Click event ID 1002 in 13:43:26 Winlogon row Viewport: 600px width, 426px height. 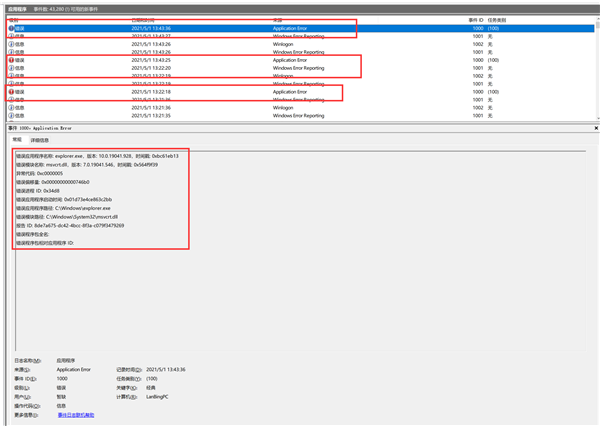tap(478, 44)
